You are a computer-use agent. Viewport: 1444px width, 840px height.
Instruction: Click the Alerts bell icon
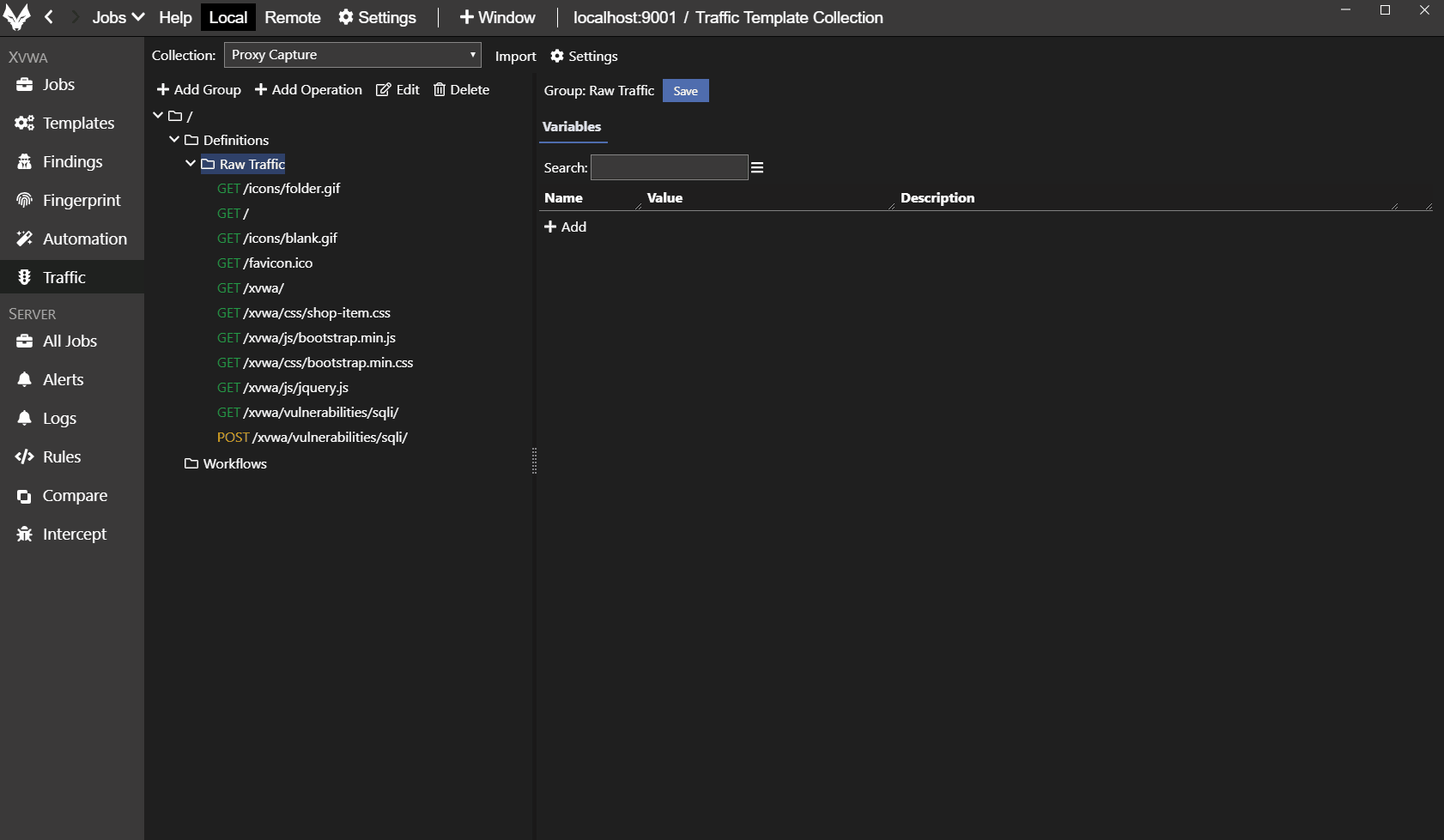click(x=24, y=379)
